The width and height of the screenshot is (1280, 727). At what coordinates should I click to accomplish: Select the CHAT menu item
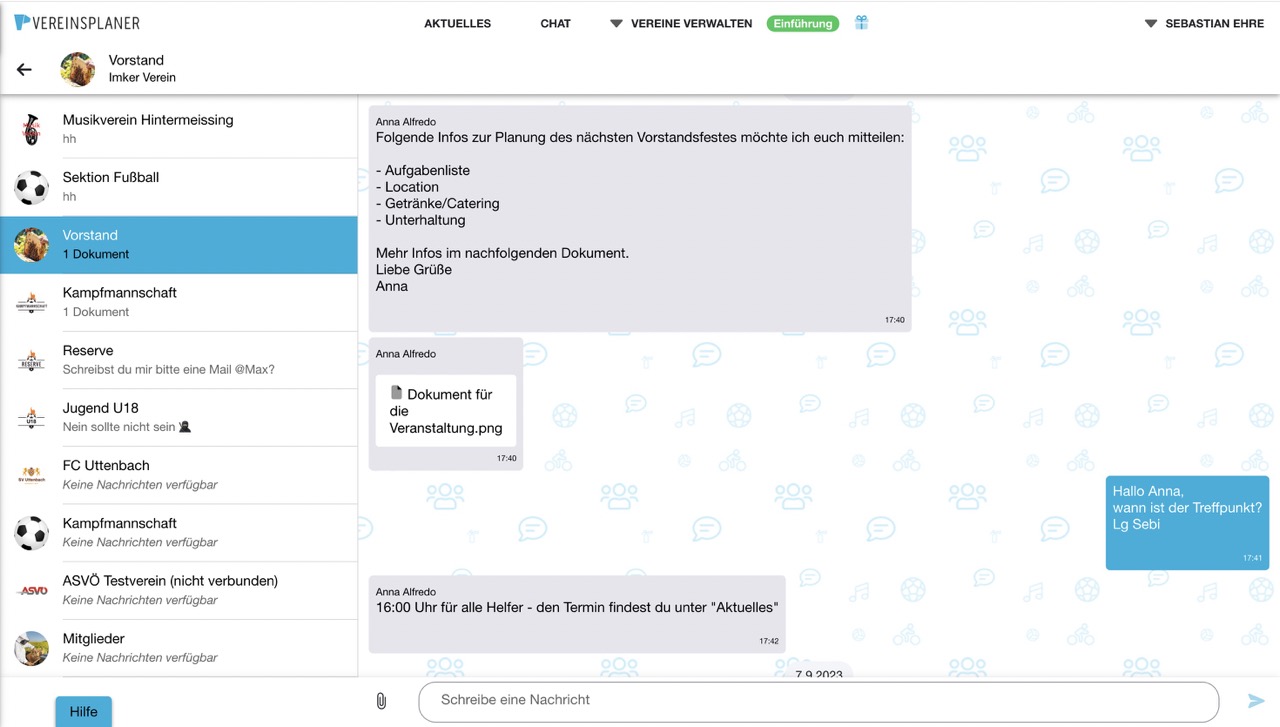[555, 23]
